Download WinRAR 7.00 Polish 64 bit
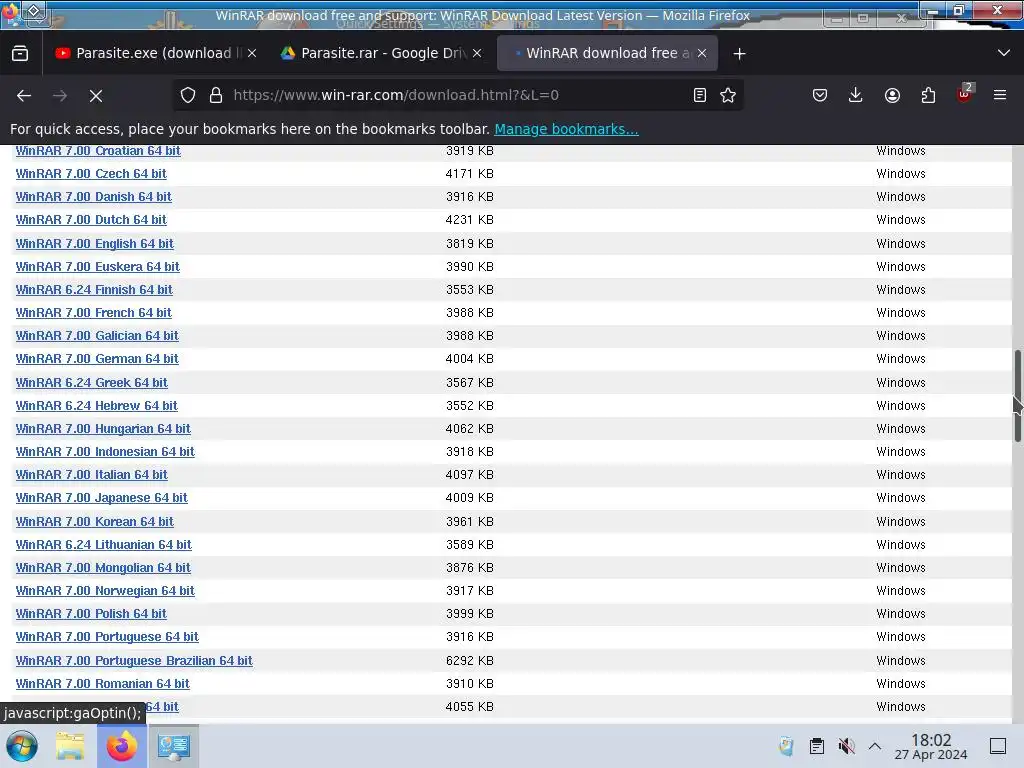The height and width of the screenshot is (768, 1024). click(91, 614)
